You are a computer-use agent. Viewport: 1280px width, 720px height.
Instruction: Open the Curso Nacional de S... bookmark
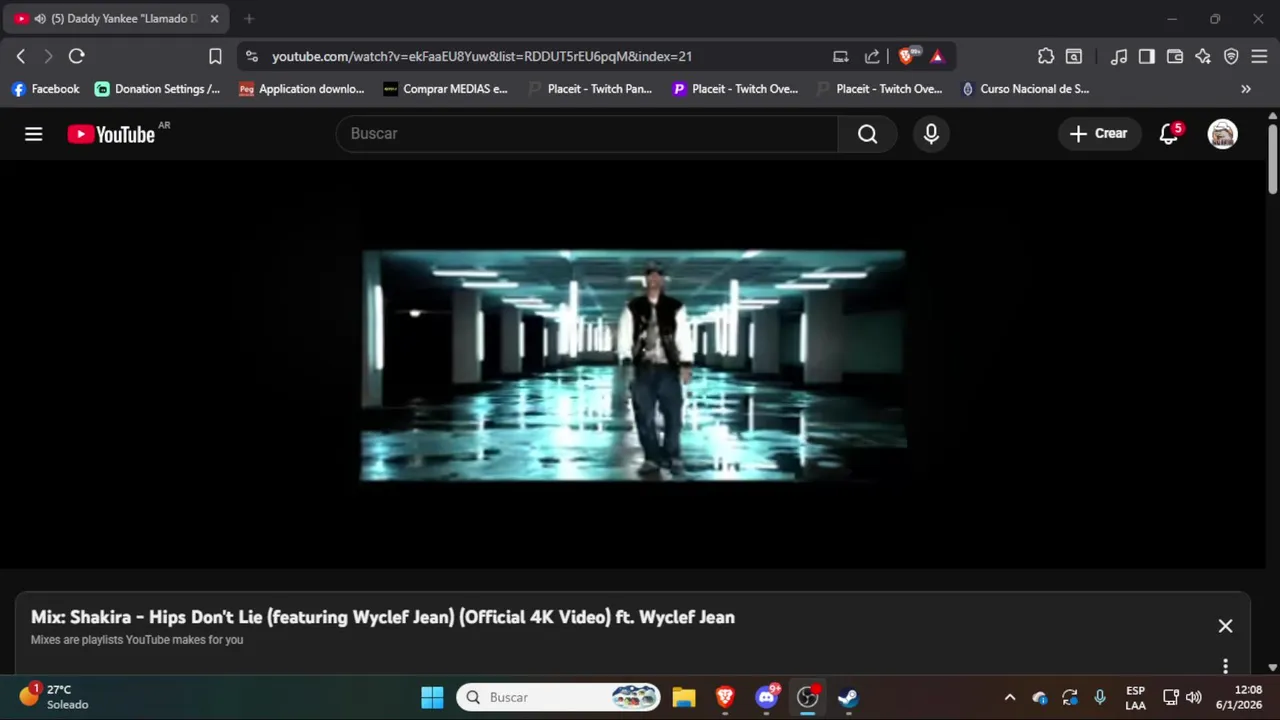1025,89
